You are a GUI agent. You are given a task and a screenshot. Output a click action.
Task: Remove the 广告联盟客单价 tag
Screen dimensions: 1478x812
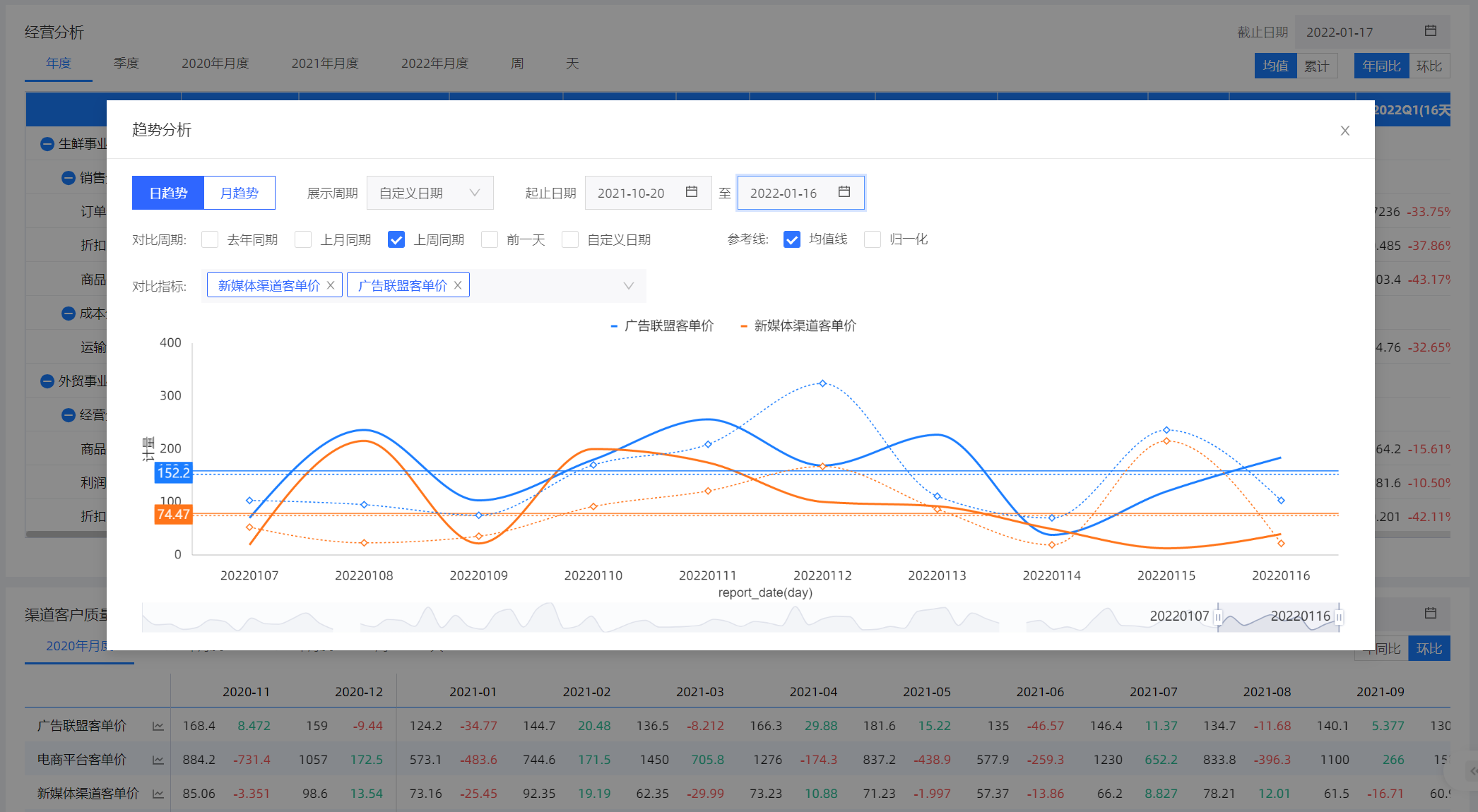[x=458, y=285]
